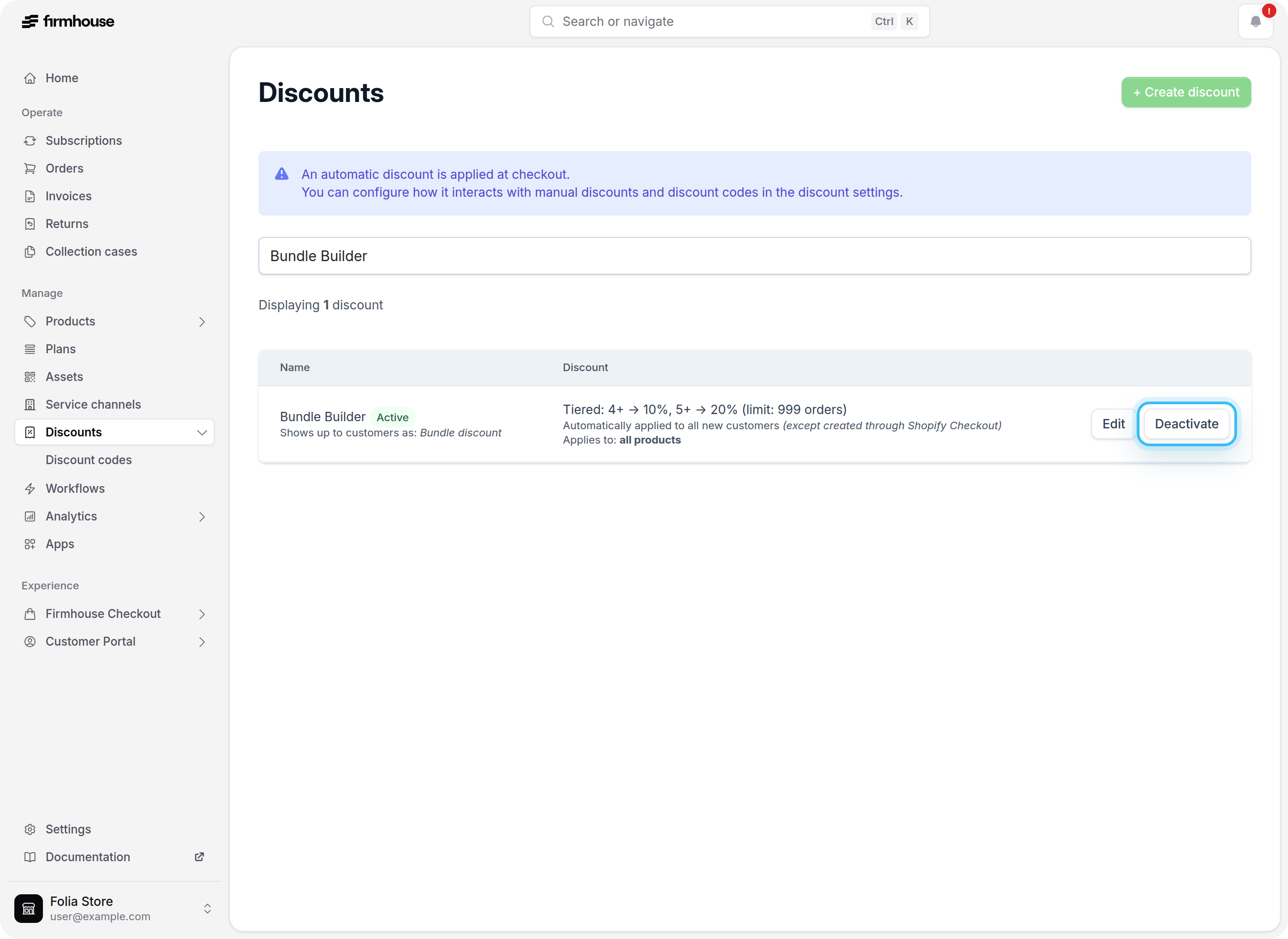
Task: Open Collection cases in sidebar
Action: [x=114, y=252]
